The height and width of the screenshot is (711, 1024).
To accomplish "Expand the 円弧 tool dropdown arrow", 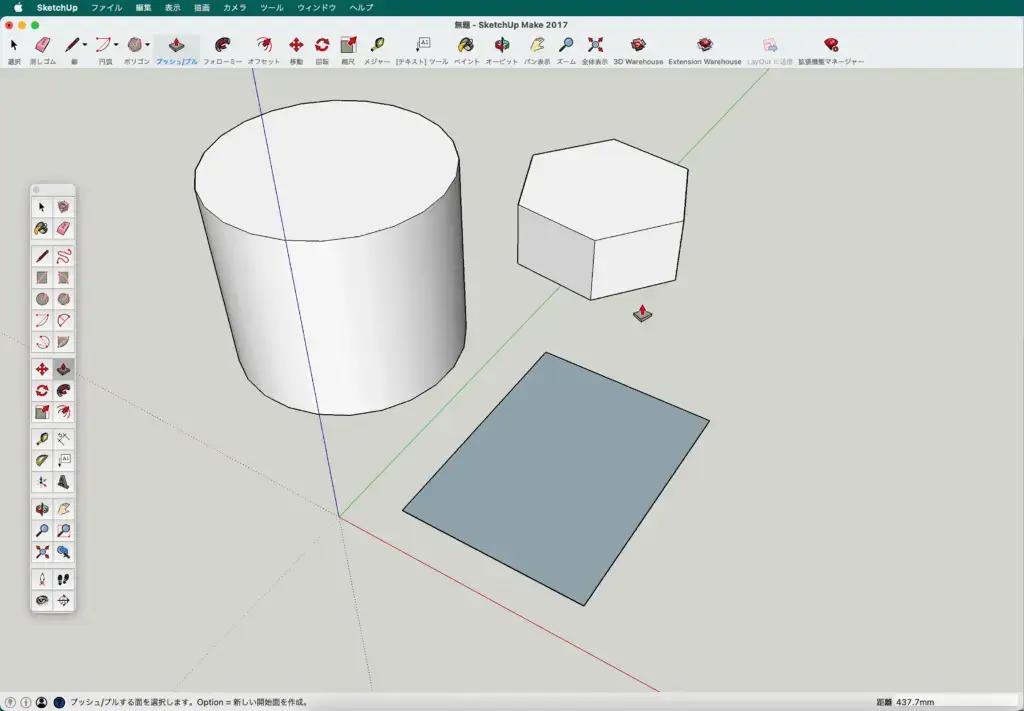I will (116, 45).
